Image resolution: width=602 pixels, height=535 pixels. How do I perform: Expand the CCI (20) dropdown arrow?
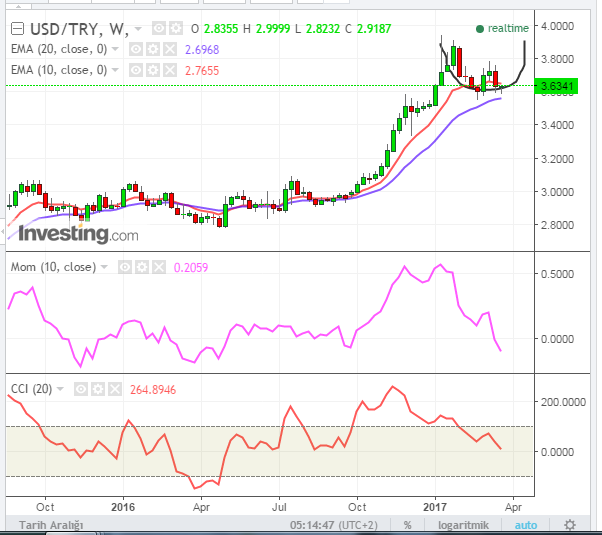(x=60, y=389)
